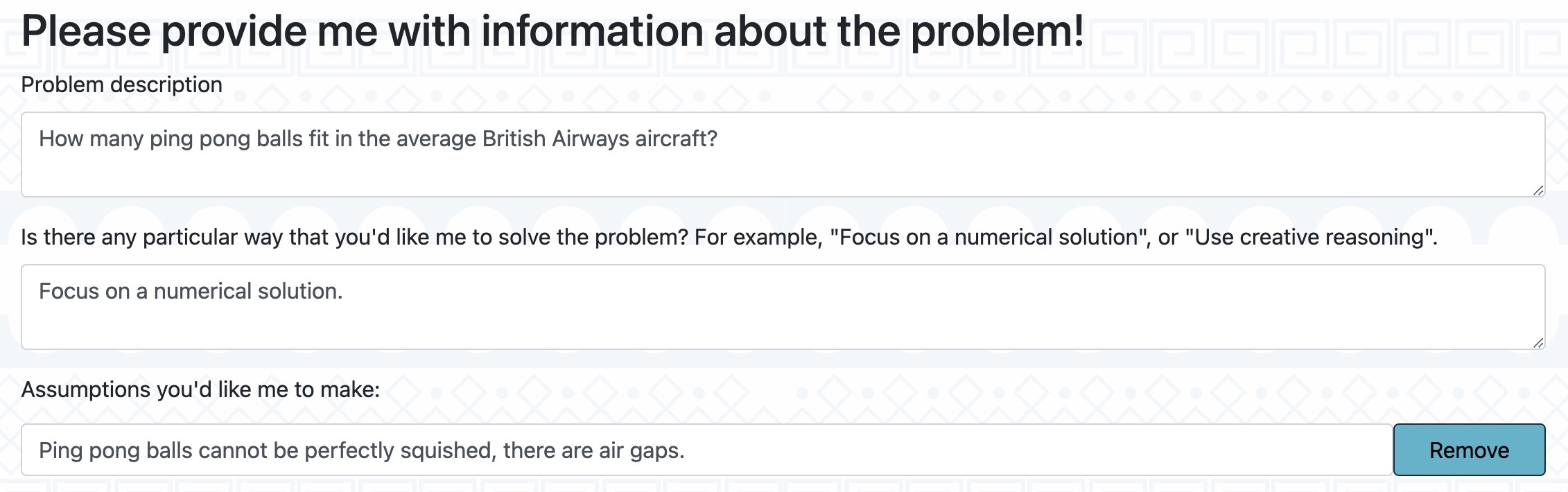Focus the Problem description text area
Image resolution: width=1568 pixels, height=492 pixels.
click(x=783, y=155)
